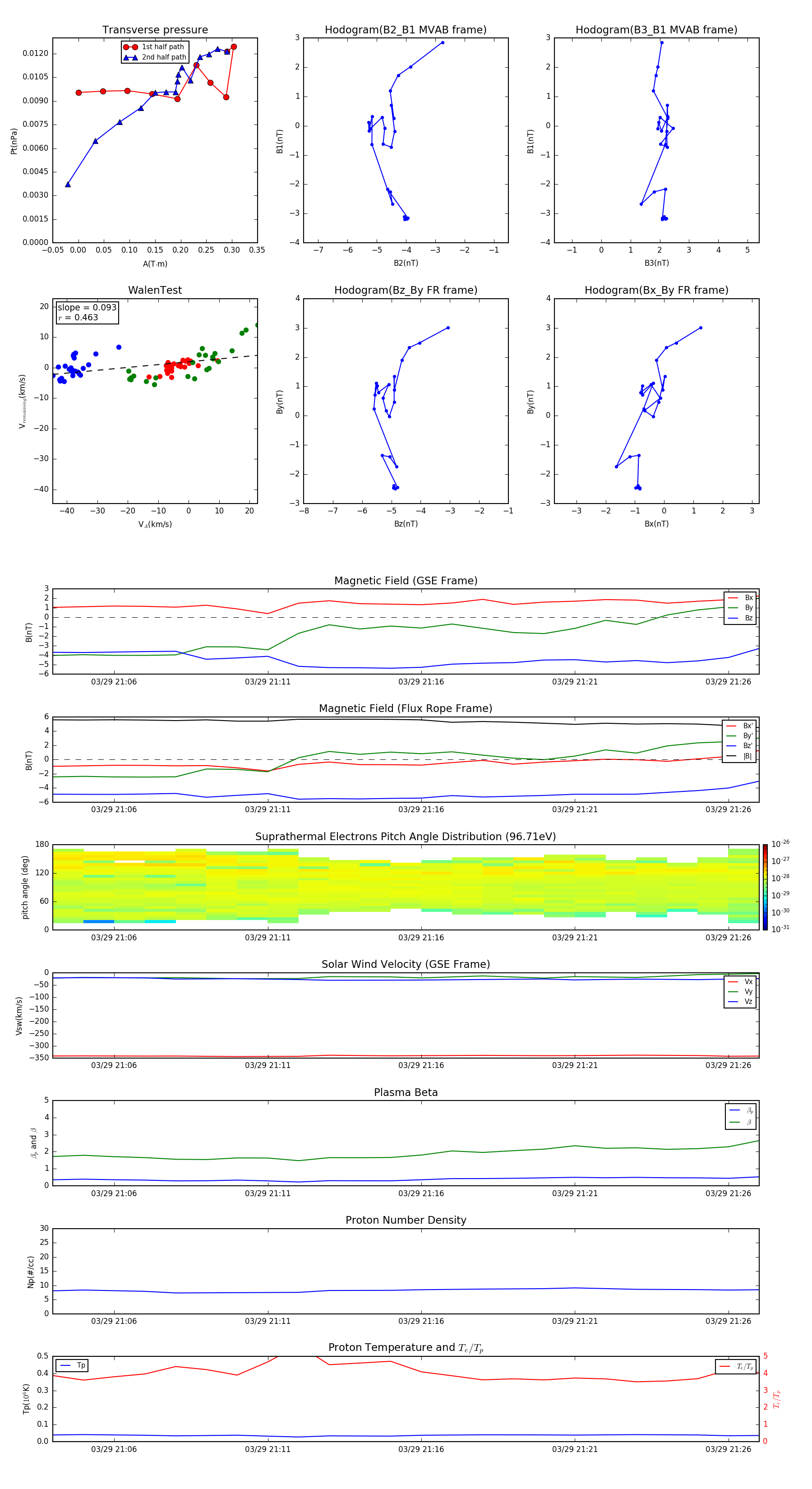Image resolution: width=812 pixels, height=1489 pixels.
Task: Click the Bz(nT) x-axis label
Action: (x=406, y=524)
